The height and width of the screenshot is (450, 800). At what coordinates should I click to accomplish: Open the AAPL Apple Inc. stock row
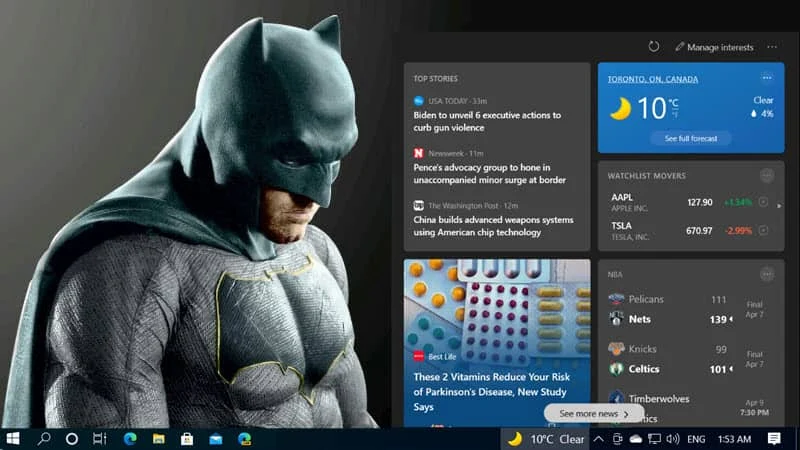pyautogui.click(x=689, y=203)
